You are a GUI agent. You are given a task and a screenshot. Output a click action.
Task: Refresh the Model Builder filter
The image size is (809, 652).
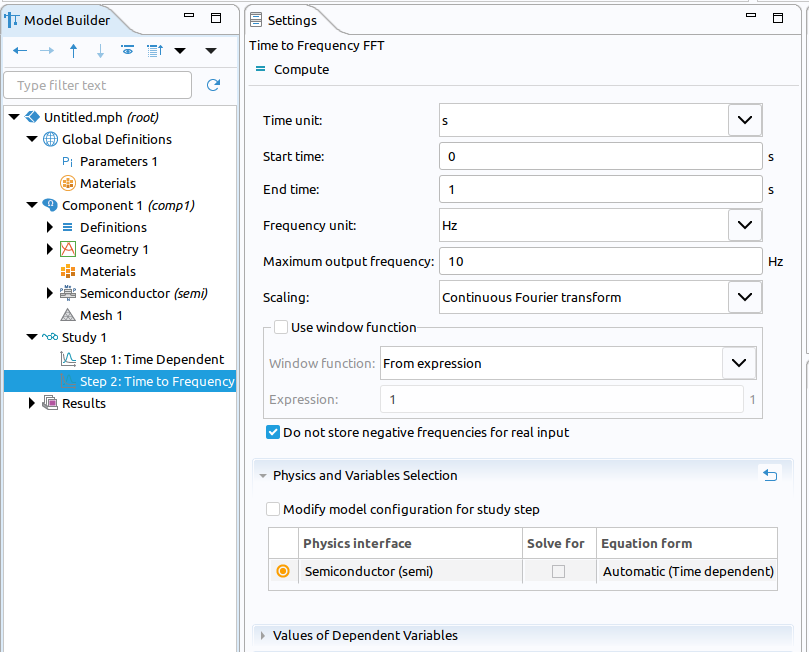tap(213, 85)
